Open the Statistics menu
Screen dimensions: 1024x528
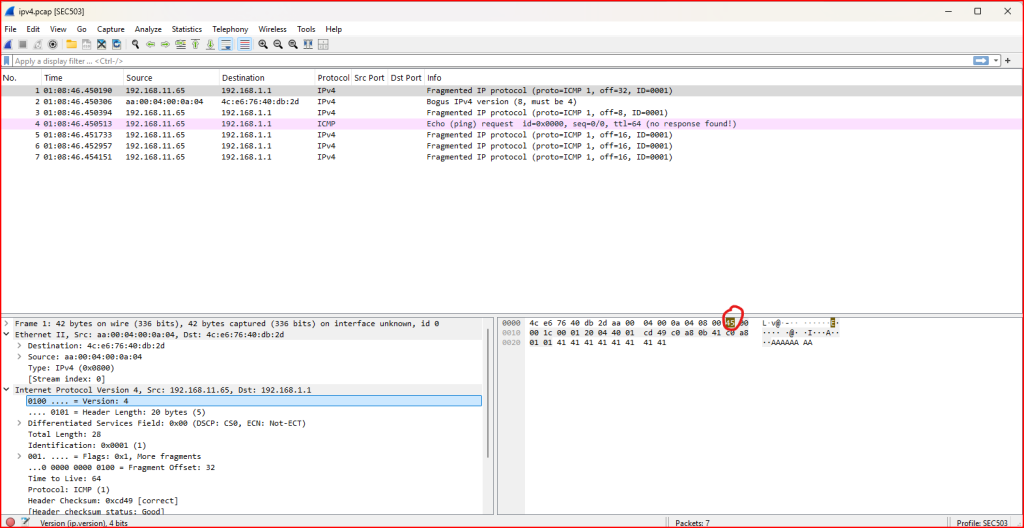click(187, 29)
